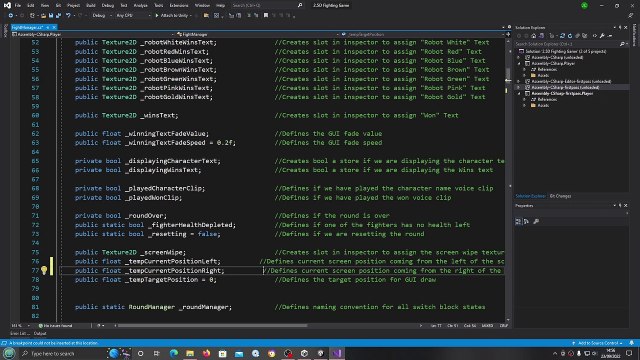
Task: Click the Open File folder toolbar icon
Action: (x=43, y=16)
